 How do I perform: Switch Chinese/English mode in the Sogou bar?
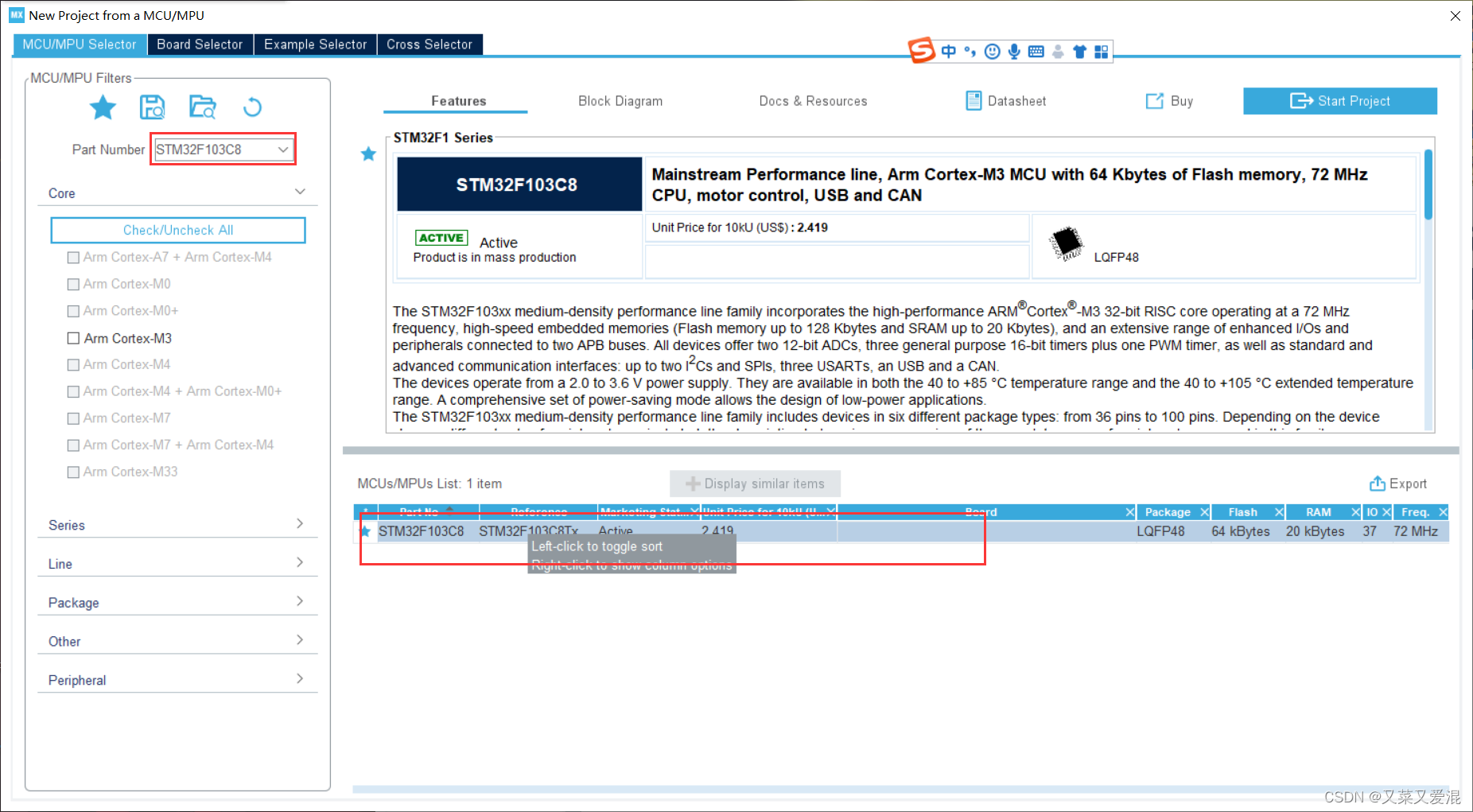click(949, 52)
